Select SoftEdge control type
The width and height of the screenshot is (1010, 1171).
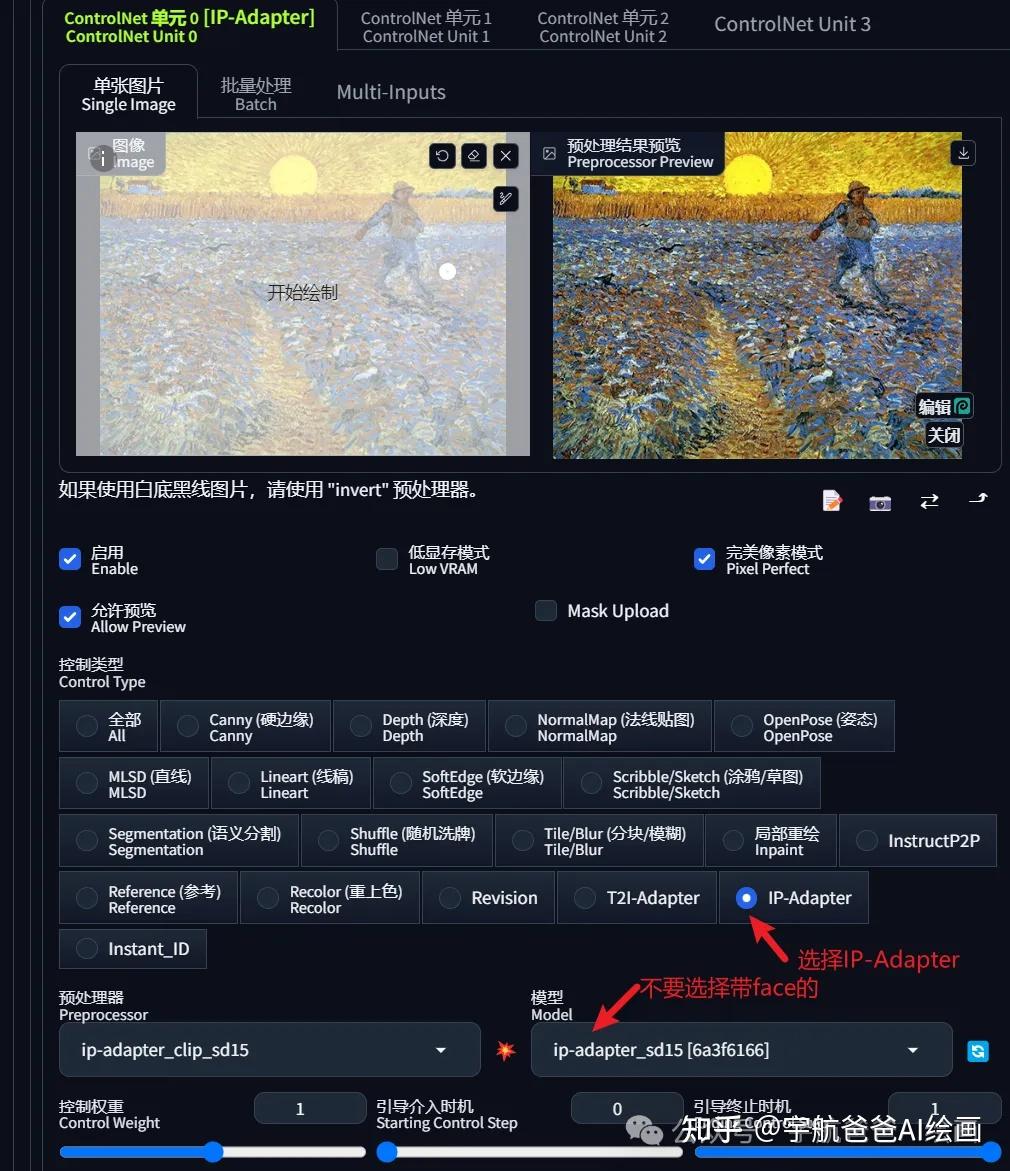coord(467,783)
